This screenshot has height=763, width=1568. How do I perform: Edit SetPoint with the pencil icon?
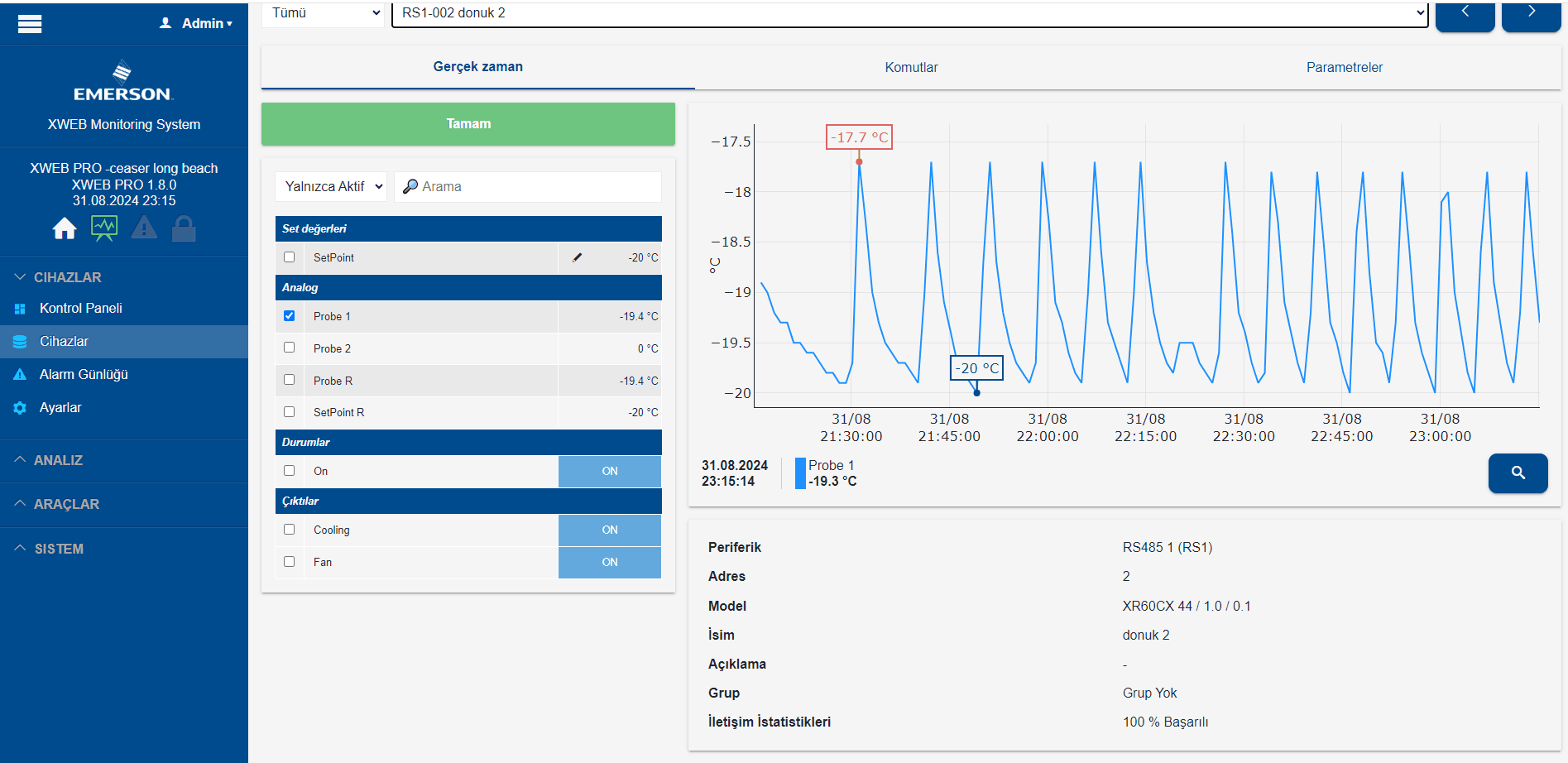tap(578, 257)
